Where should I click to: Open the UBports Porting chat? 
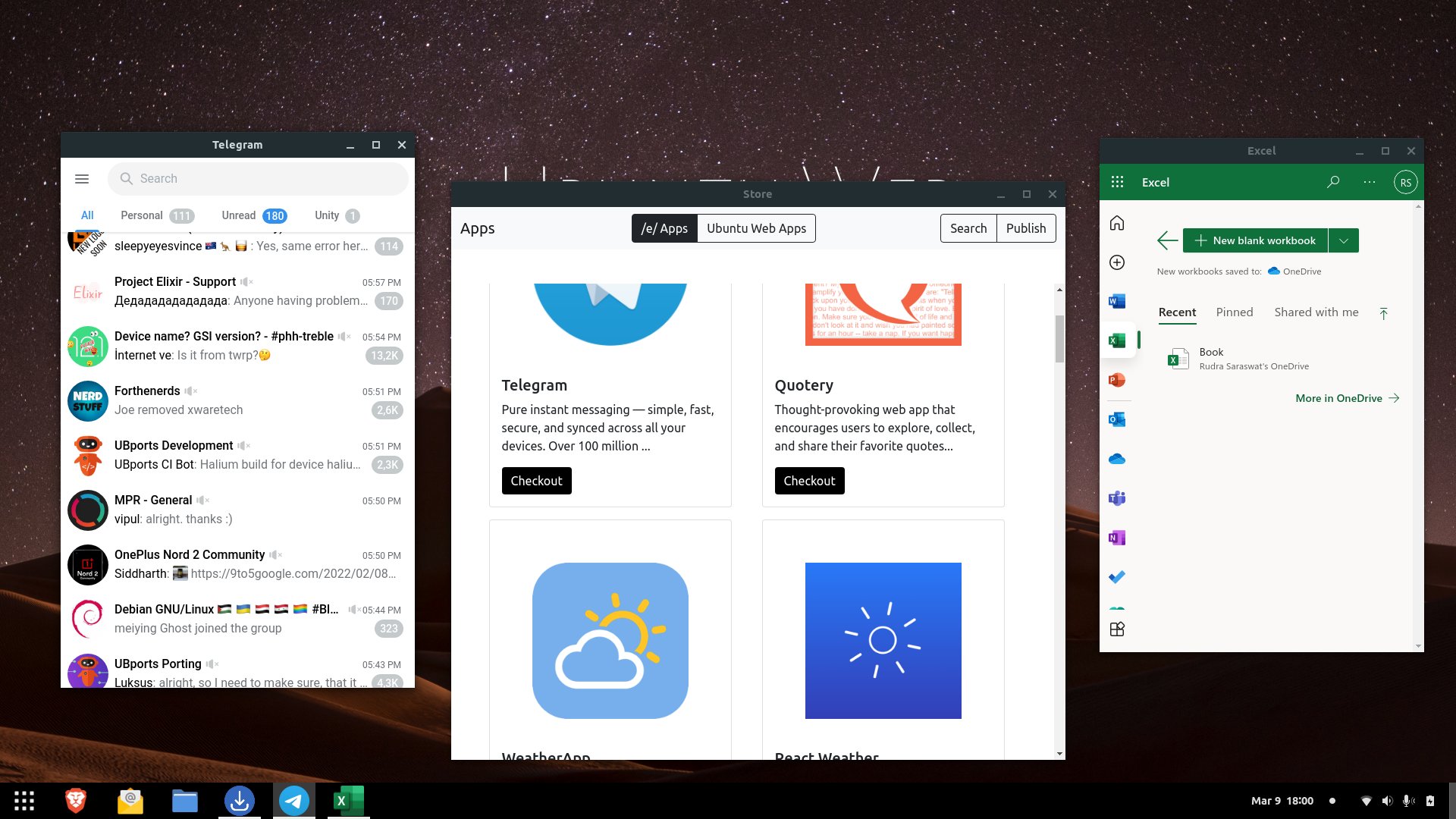237,670
